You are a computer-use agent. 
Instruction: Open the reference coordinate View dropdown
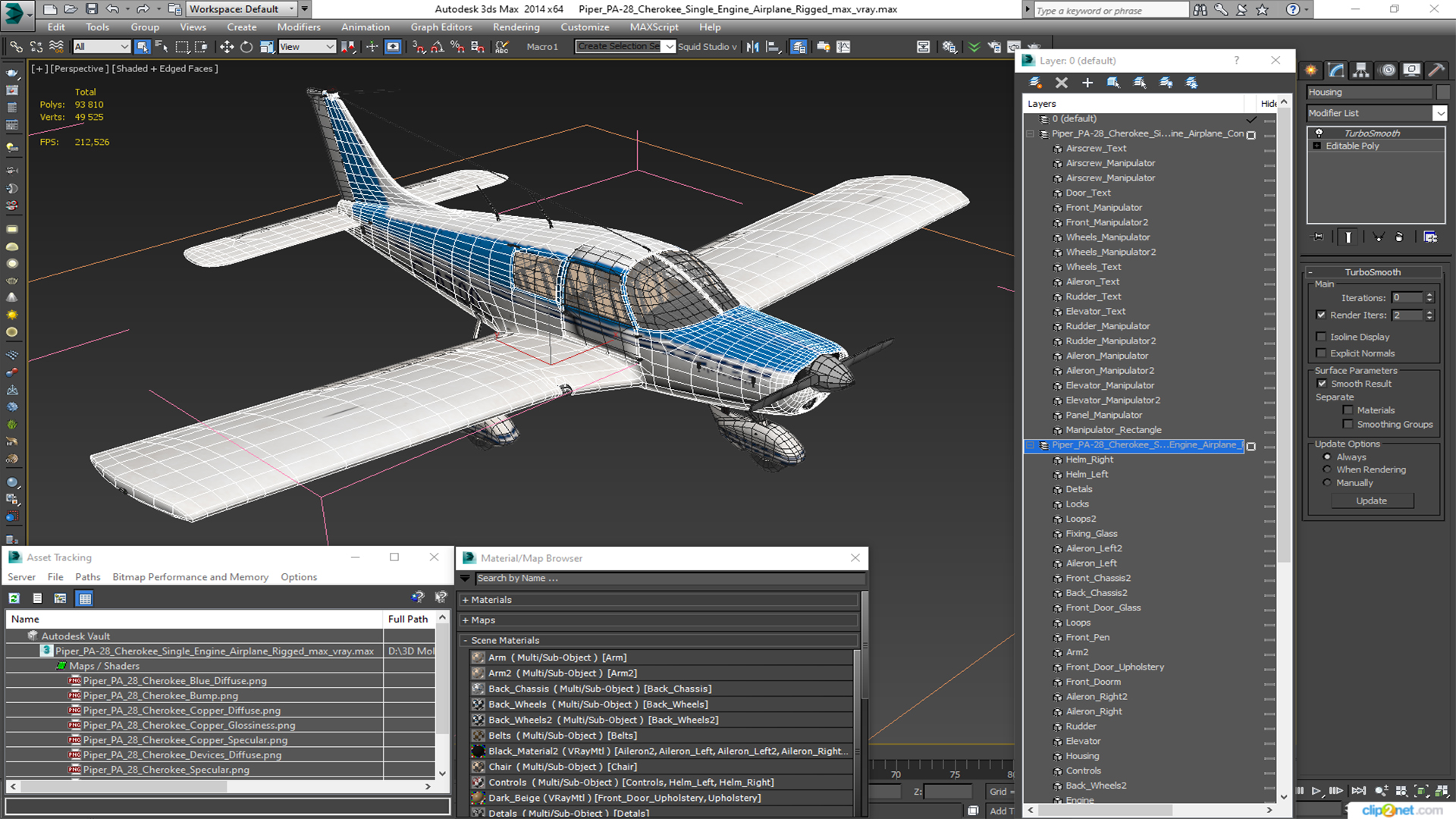[x=307, y=47]
